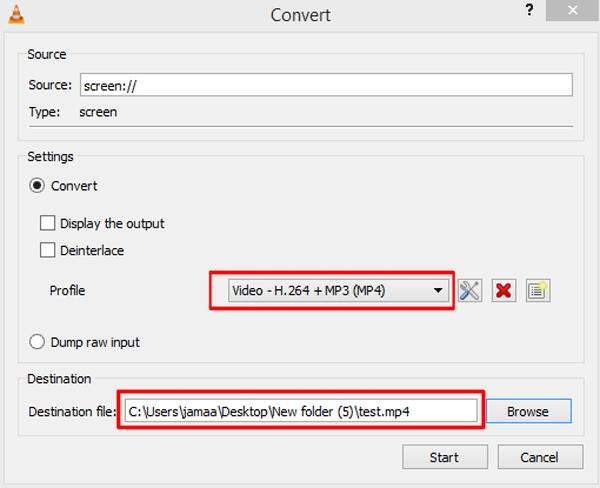Click the 'Destination' group title
The width and height of the screenshot is (600, 488).
(x=59, y=379)
